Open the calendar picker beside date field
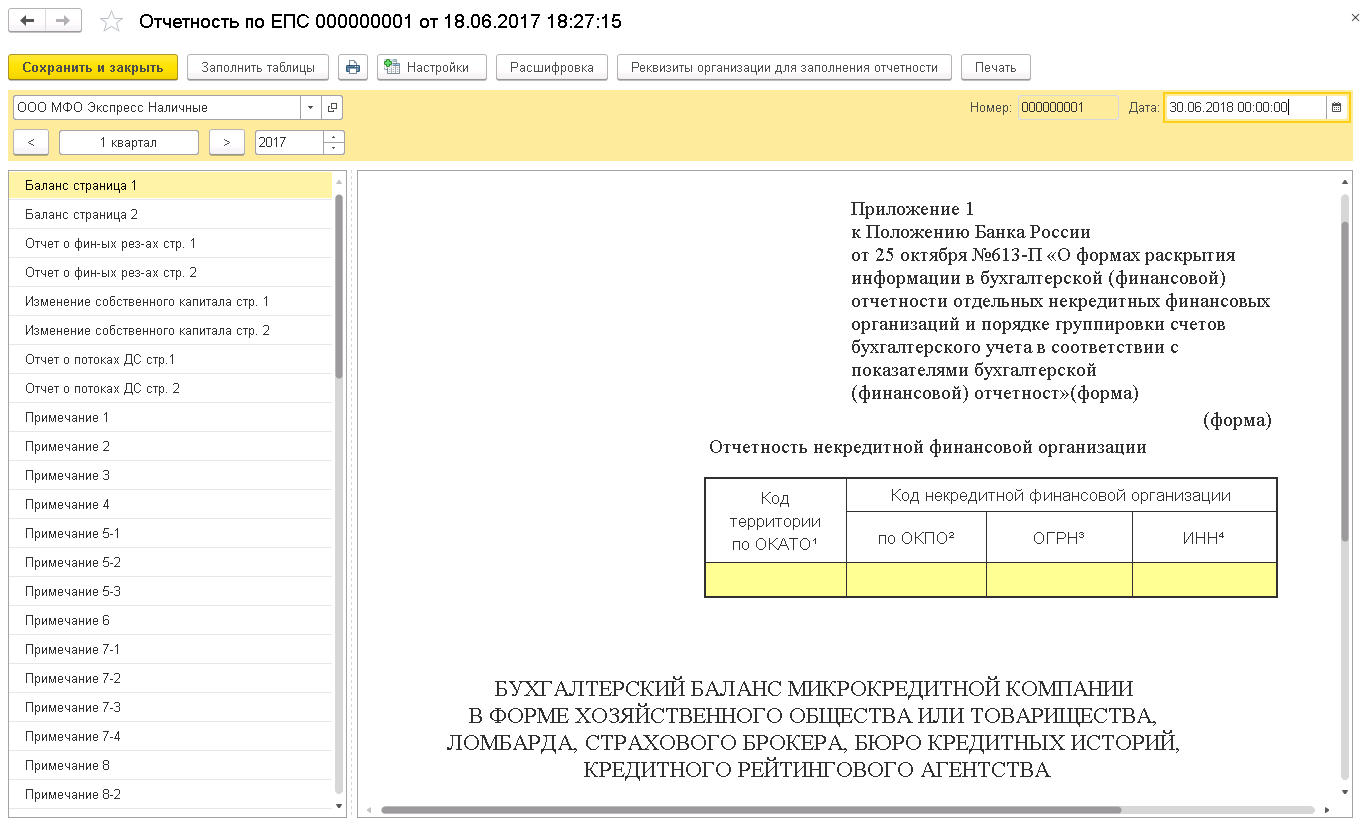The width and height of the screenshot is (1363, 827). click(x=1336, y=108)
